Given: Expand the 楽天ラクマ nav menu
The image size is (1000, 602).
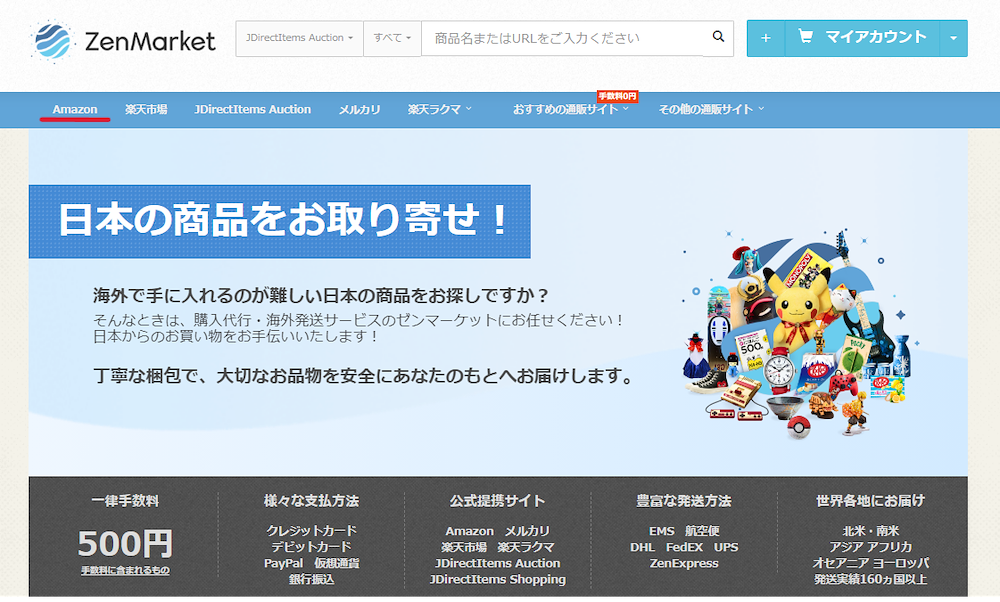Looking at the screenshot, I should [x=440, y=109].
